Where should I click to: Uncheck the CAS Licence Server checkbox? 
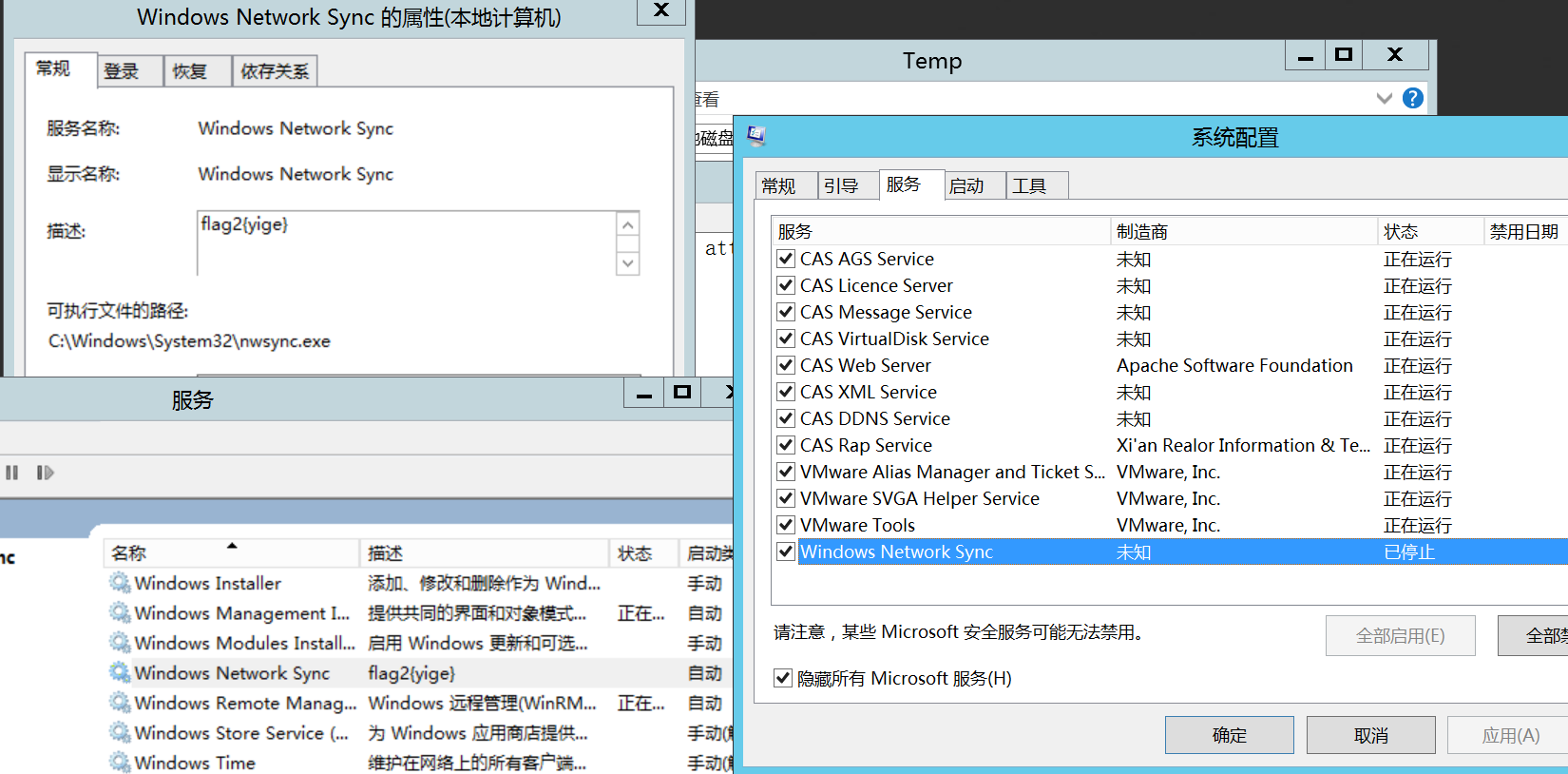[786, 285]
